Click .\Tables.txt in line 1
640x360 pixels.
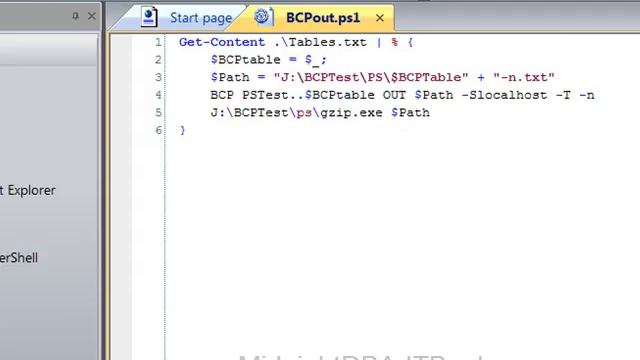[320, 42]
